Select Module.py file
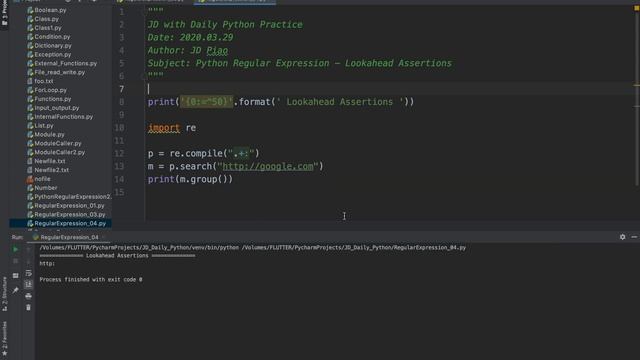The height and width of the screenshot is (360, 640). tap(49, 134)
